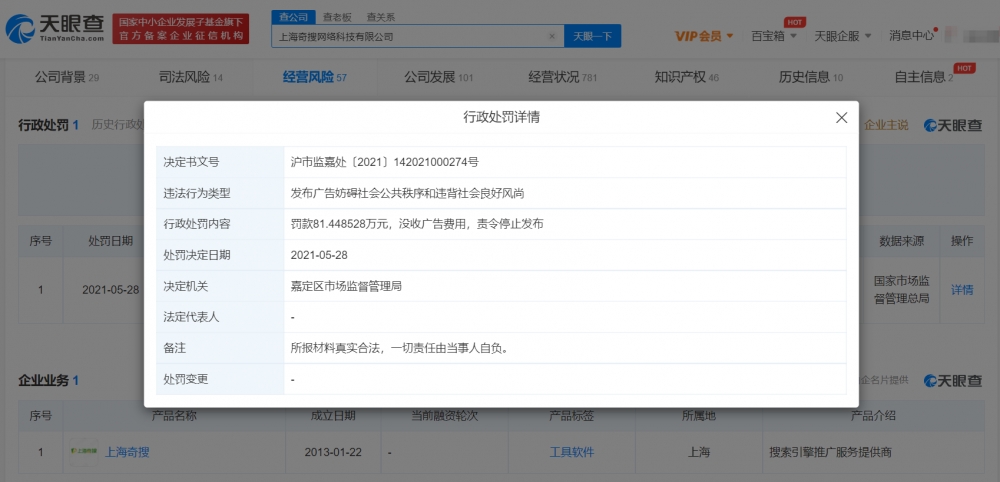
Task: Open the 经营状况 tab
Action: tap(562, 78)
